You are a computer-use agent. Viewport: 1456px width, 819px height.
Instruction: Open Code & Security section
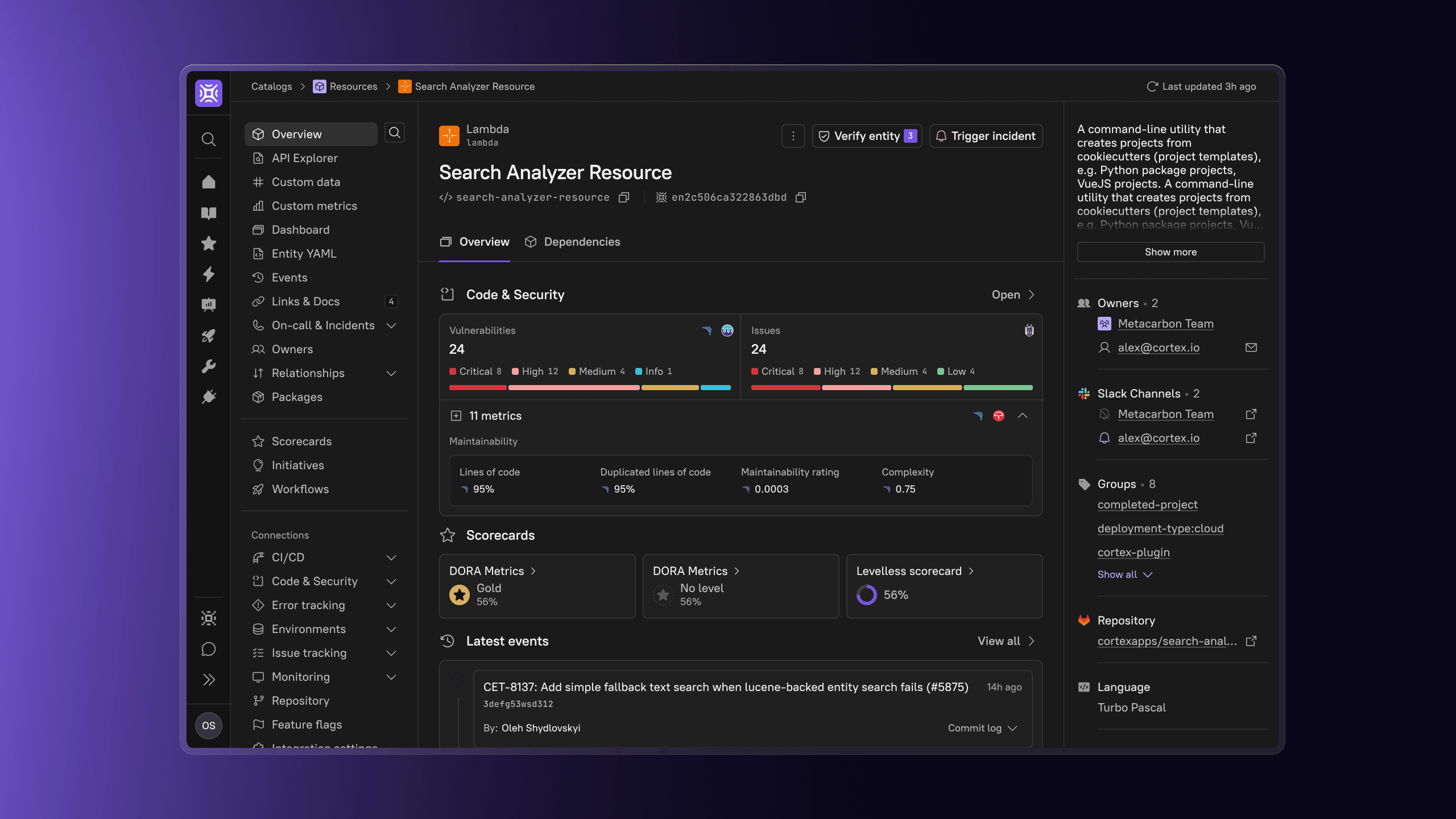click(x=1013, y=295)
